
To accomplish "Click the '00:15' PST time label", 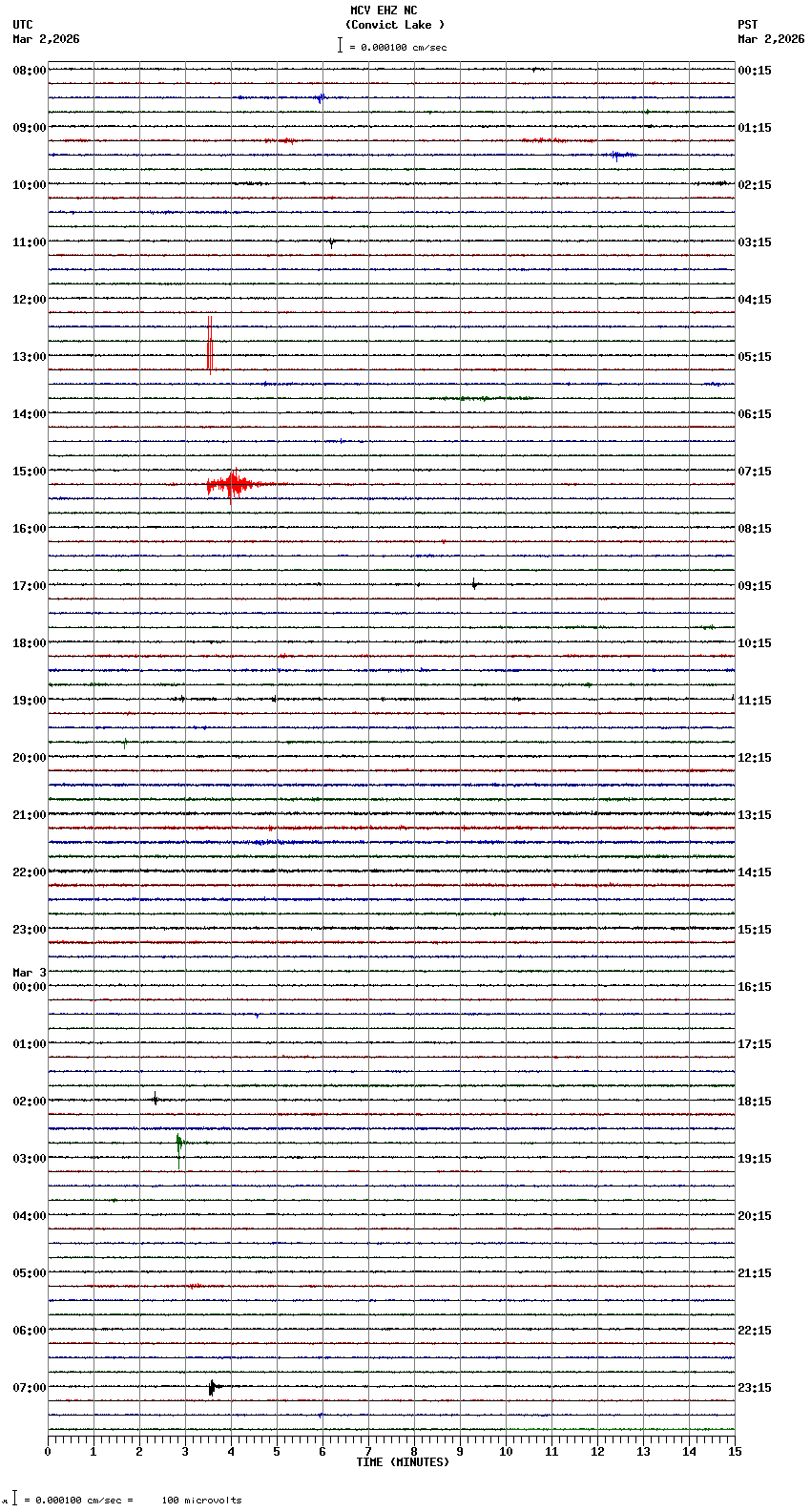I will (x=755, y=71).
